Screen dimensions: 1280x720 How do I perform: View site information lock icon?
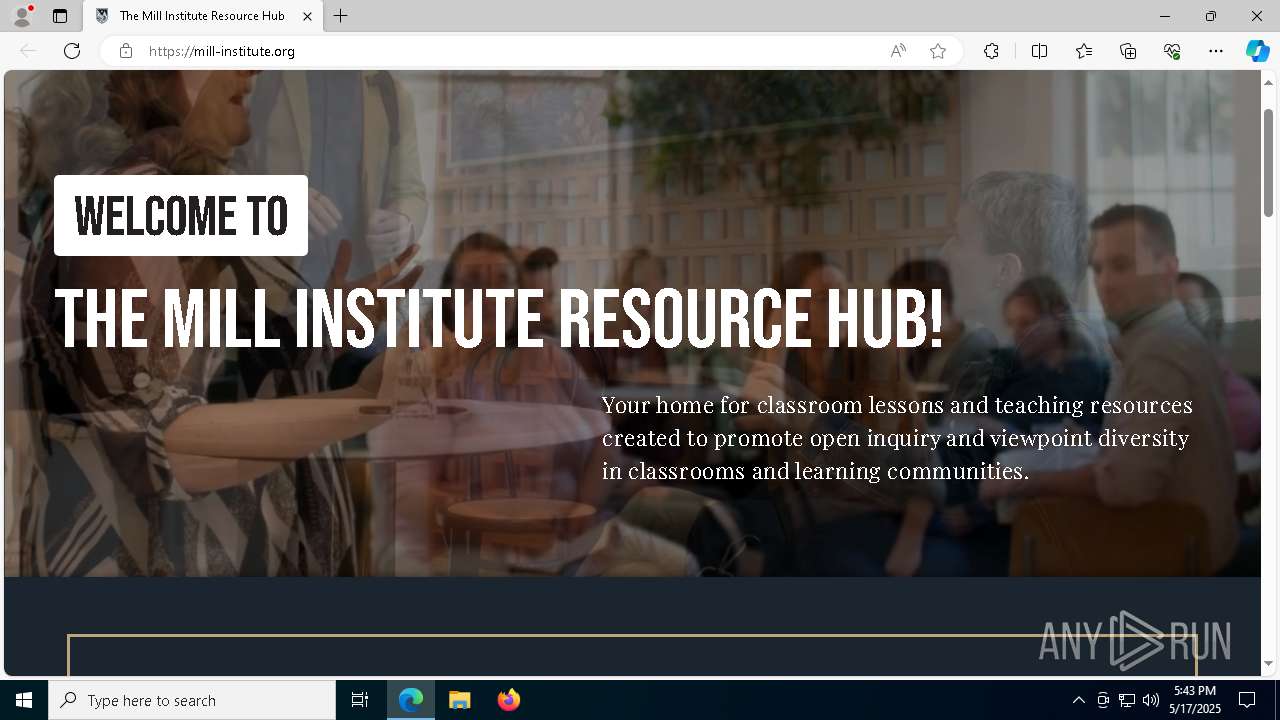[x=126, y=51]
